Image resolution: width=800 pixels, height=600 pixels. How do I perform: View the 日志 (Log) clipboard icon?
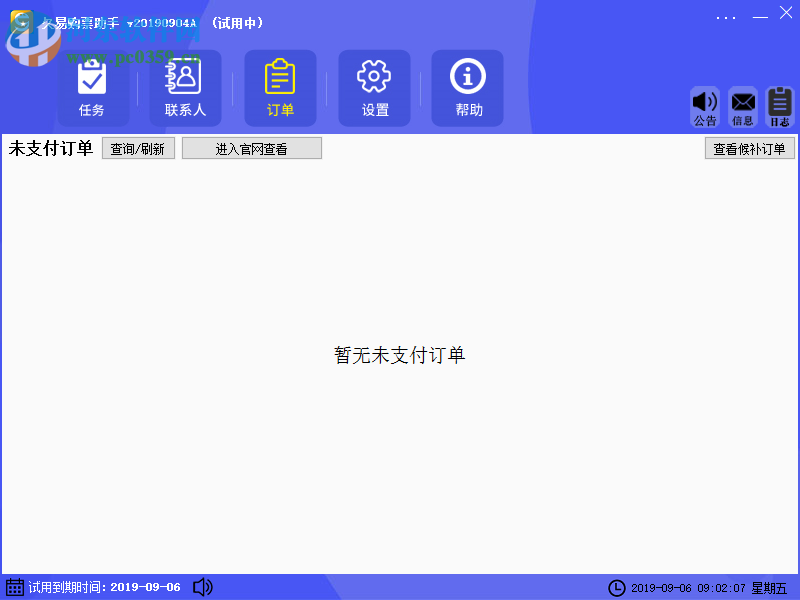pyautogui.click(x=779, y=105)
